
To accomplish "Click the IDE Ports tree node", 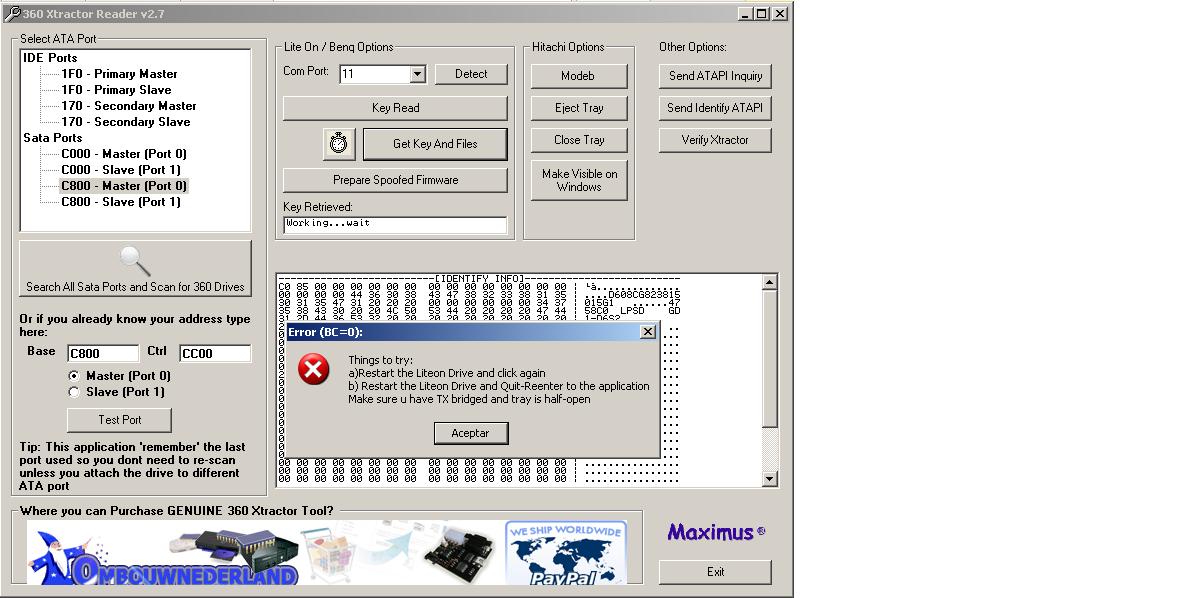I will click(x=50, y=58).
